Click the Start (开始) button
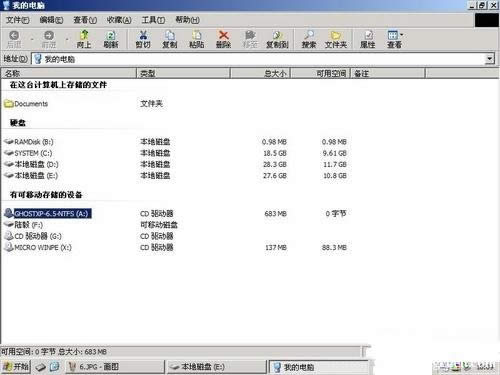Screen dimensions: 500x375 click(16, 367)
